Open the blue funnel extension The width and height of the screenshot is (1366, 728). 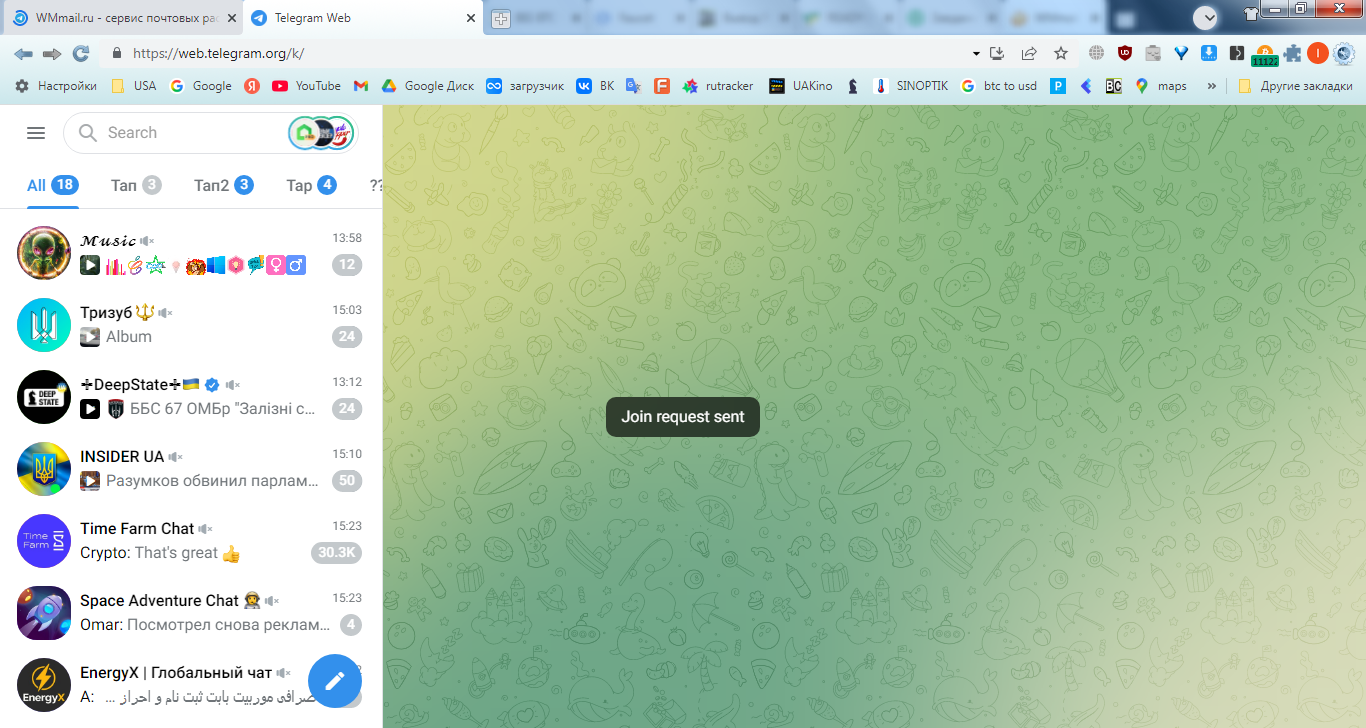1181,53
